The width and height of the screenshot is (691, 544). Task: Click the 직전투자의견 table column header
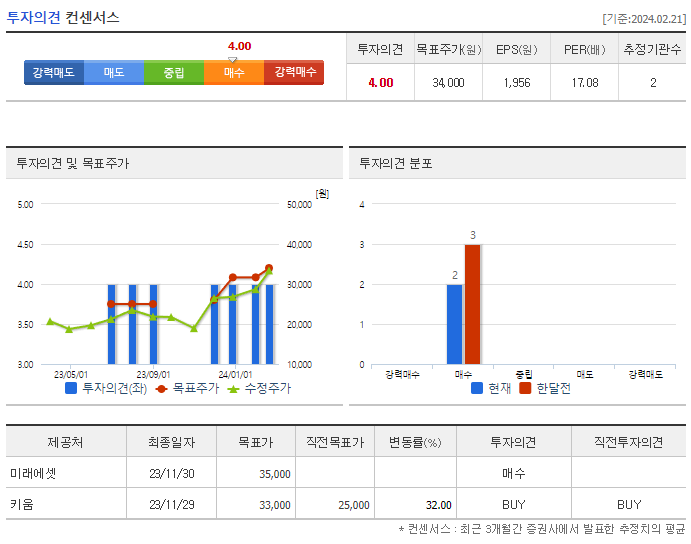(x=628, y=442)
